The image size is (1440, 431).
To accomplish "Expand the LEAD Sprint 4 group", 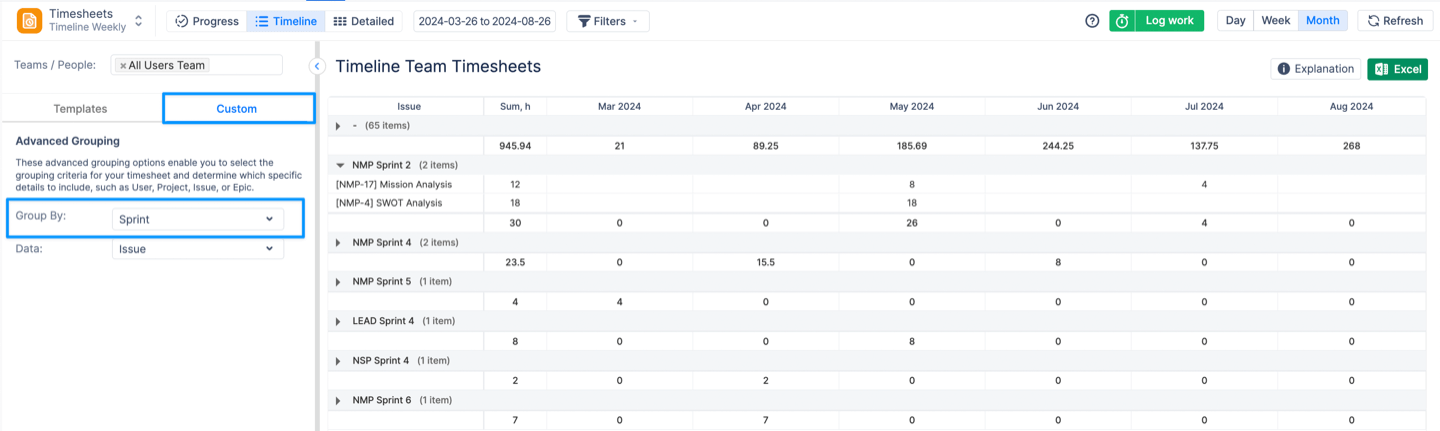I will [339, 321].
